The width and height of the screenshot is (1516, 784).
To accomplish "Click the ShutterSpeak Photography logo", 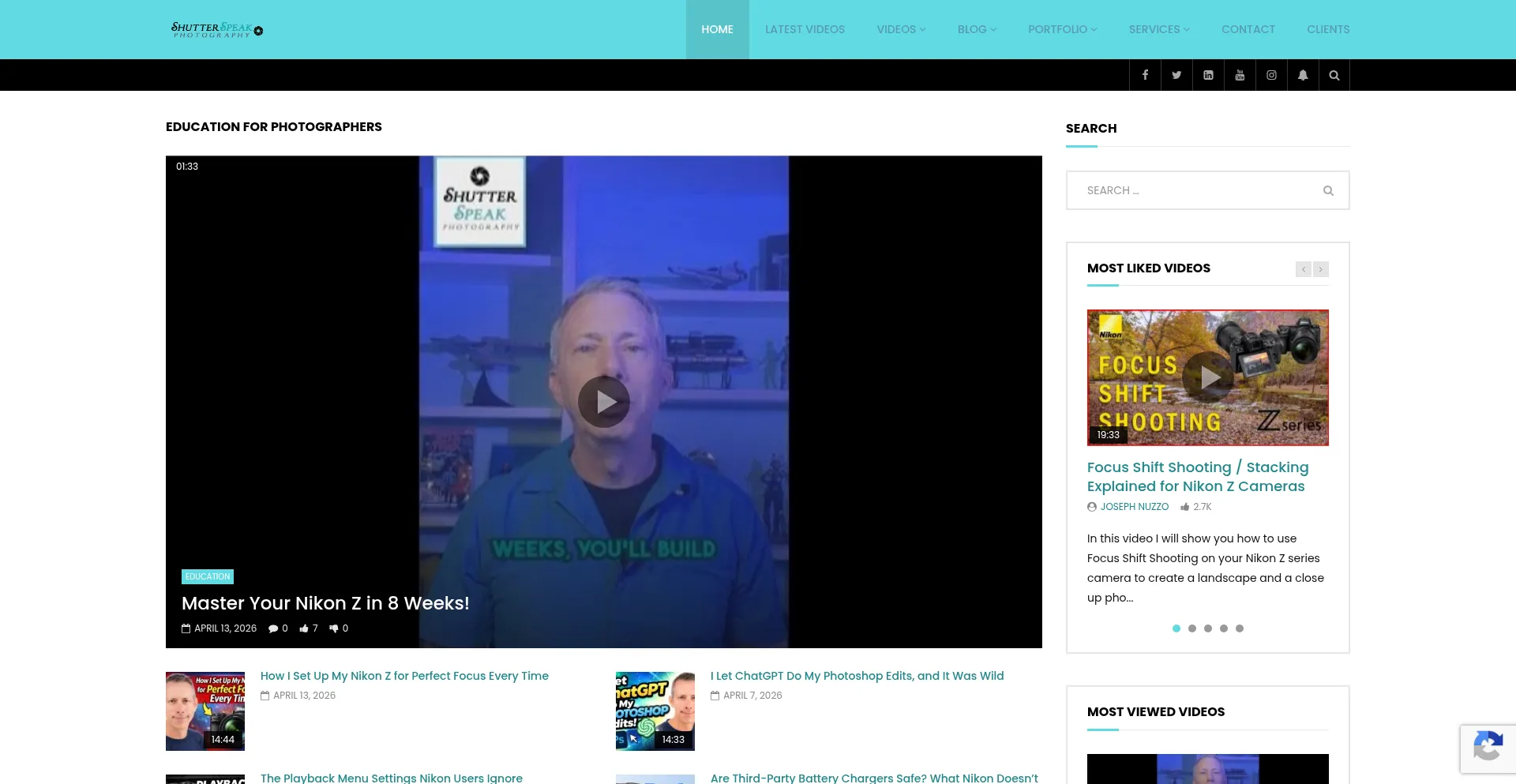I will pos(217,30).
